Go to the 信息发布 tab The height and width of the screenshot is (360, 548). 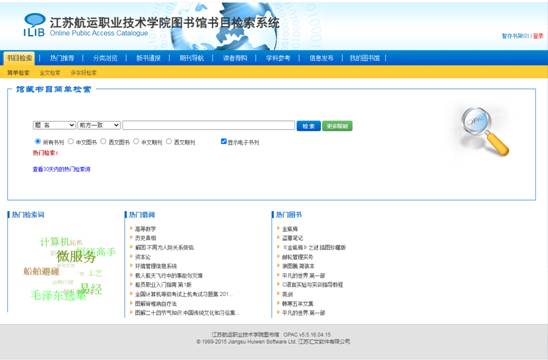321,58
